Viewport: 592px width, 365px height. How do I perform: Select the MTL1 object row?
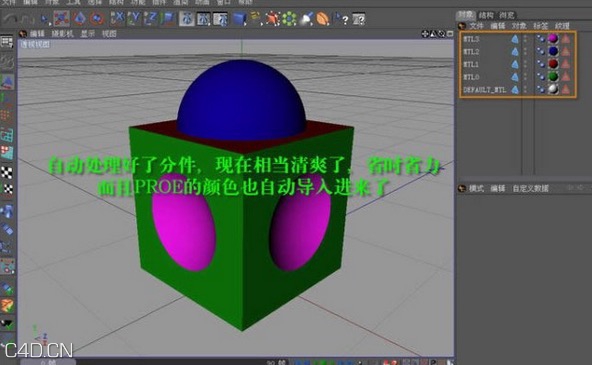tap(518, 64)
